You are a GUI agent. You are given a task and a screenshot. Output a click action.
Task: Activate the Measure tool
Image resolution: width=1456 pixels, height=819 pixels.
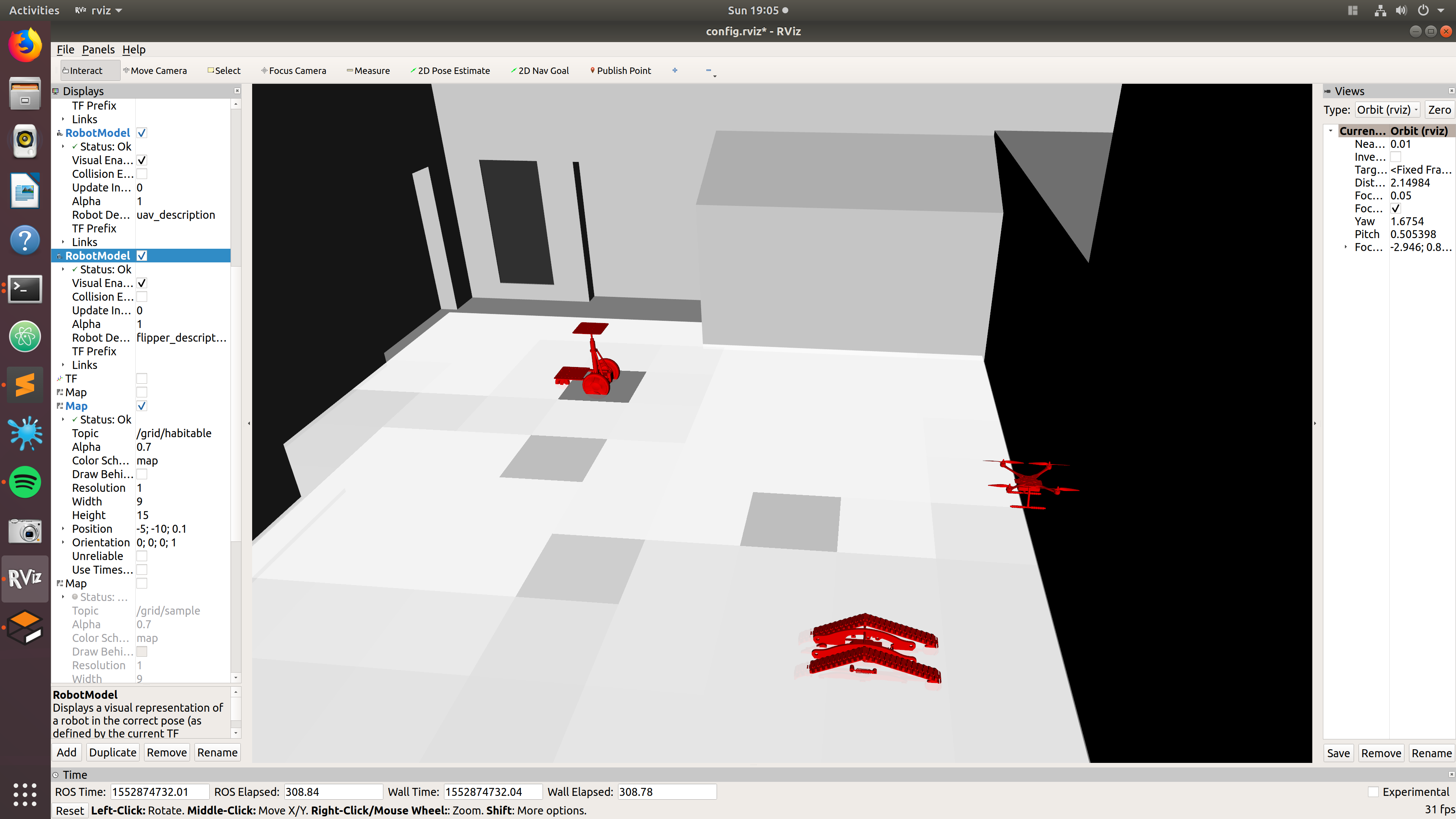[368, 71]
